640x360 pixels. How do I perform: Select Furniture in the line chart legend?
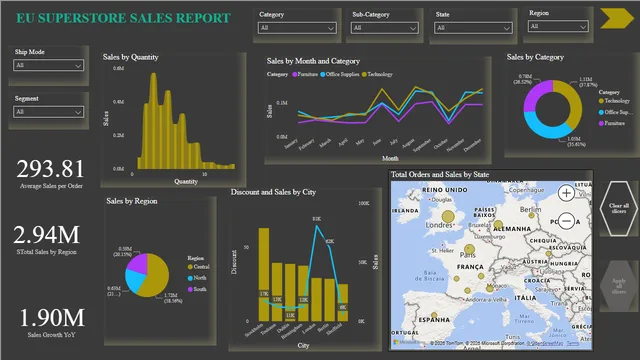tap(305, 74)
